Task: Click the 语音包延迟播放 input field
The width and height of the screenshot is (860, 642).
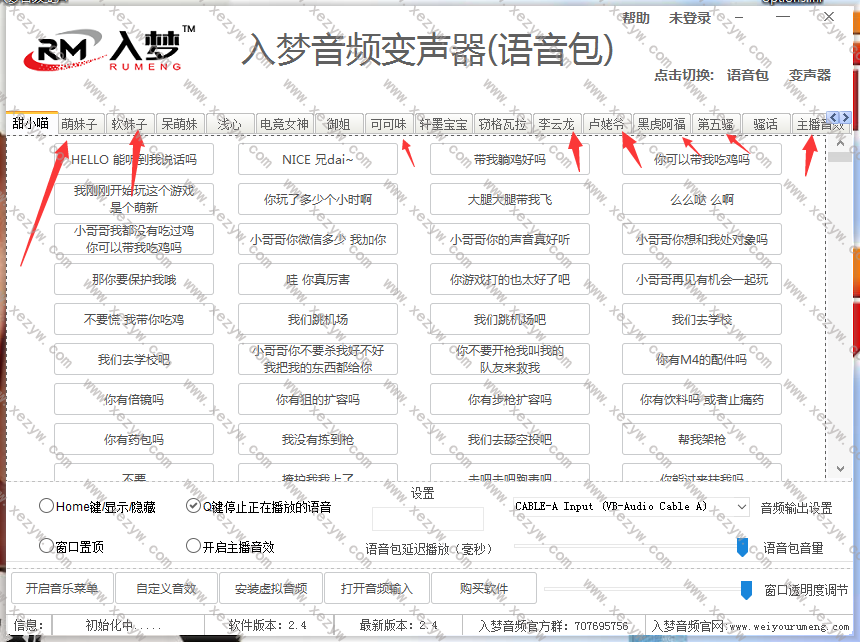Action: pyautogui.click(x=427, y=518)
